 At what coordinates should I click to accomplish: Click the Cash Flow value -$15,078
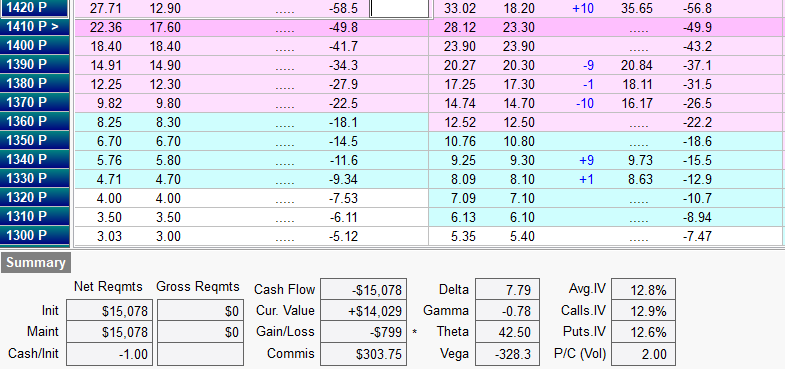point(363,289)
